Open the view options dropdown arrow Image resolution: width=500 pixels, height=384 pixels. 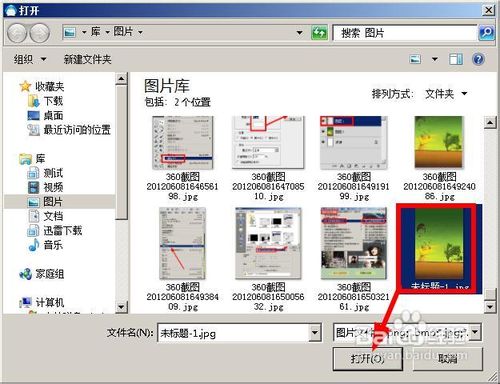pos(435,60)
